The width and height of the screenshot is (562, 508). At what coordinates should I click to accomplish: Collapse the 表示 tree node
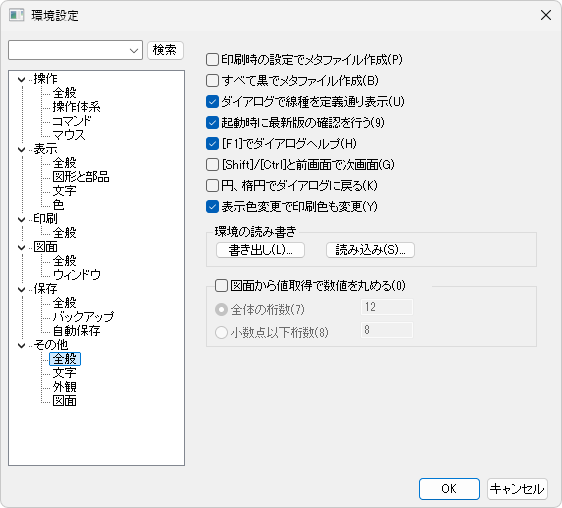22,149
